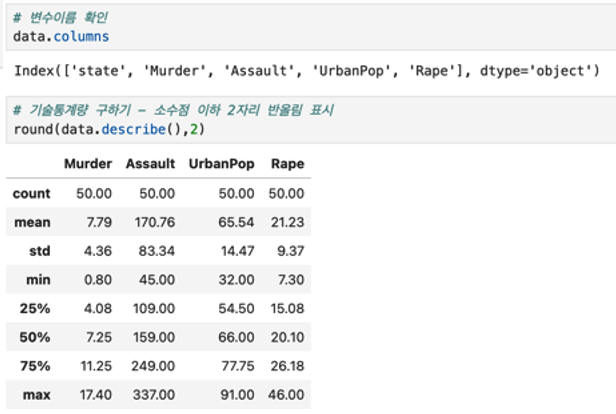Click the max row label
616x414 pixels.
click(37, 395)
